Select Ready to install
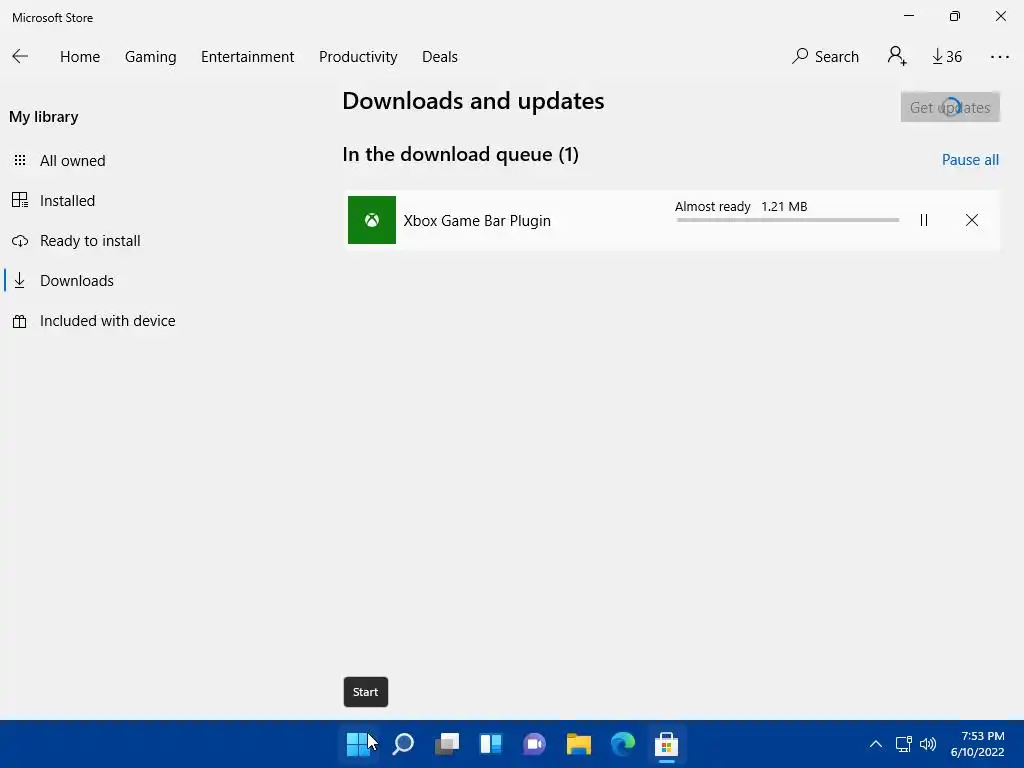 tap(90, 241)
